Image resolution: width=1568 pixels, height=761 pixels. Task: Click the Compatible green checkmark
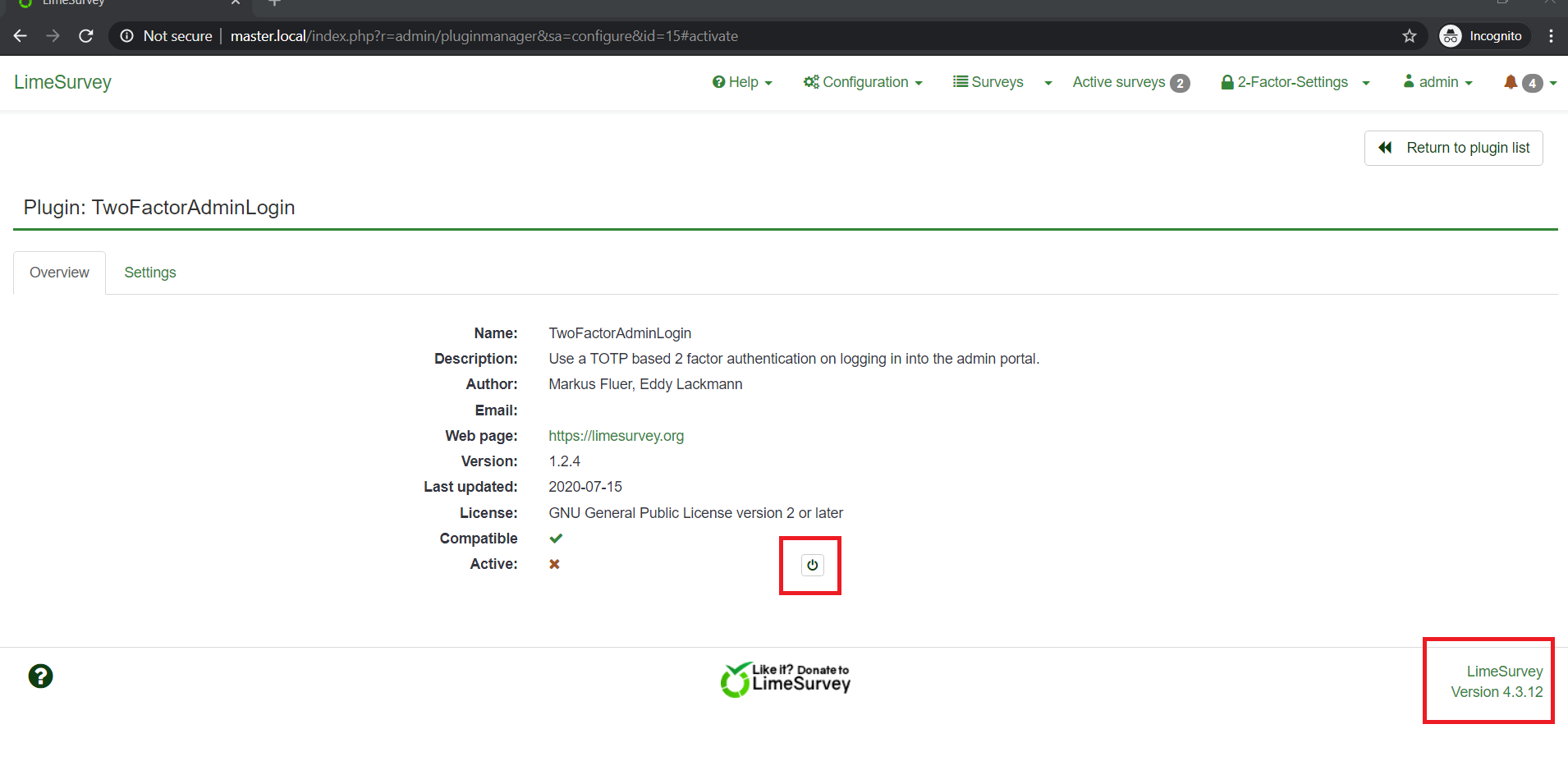pos(556,539)
